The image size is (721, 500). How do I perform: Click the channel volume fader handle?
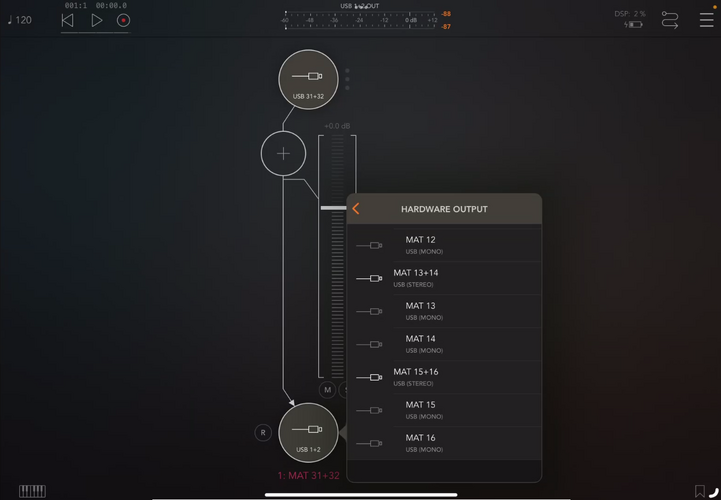(x=333, y=208)
